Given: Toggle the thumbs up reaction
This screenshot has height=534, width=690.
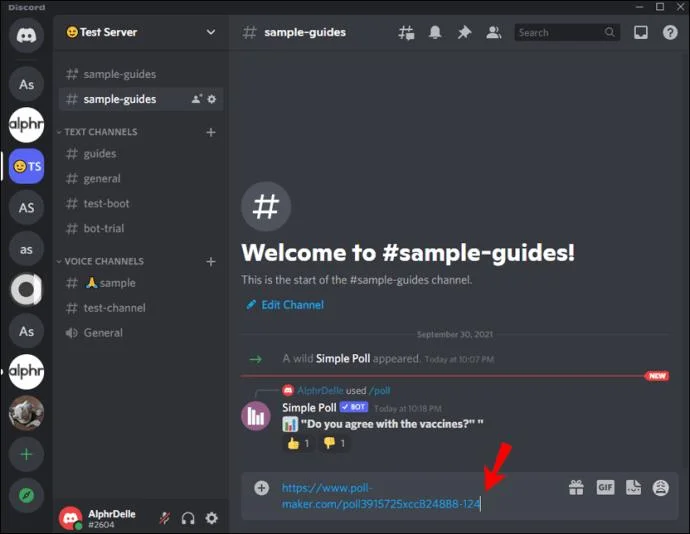Looking at the screenshot, I should click(x=298, y=443).
